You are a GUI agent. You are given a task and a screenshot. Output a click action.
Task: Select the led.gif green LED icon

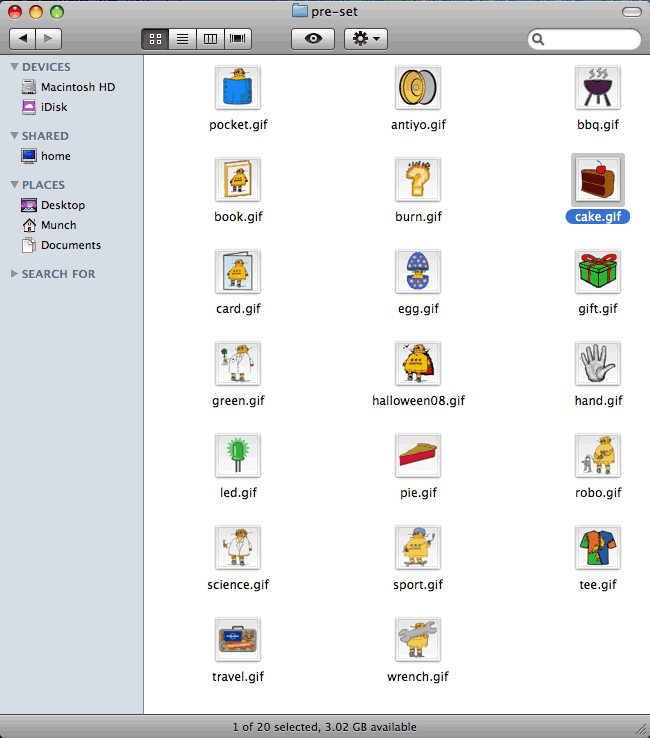coord(238,456)
